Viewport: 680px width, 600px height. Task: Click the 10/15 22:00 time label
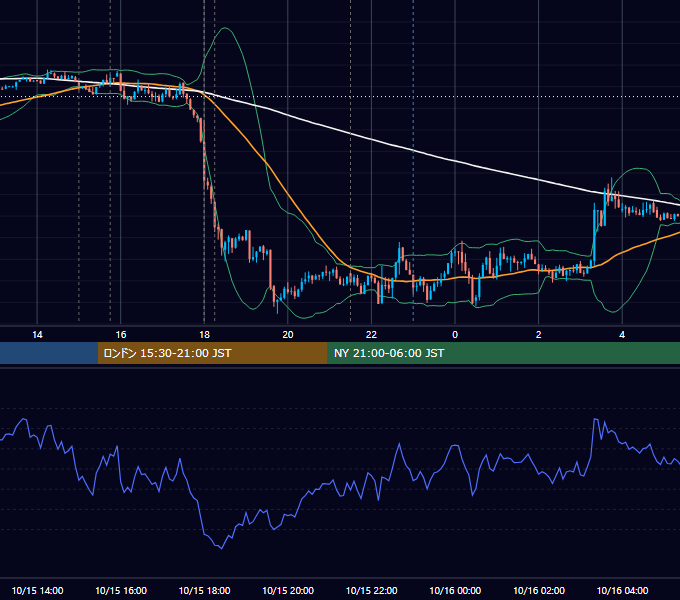(371, 590)
